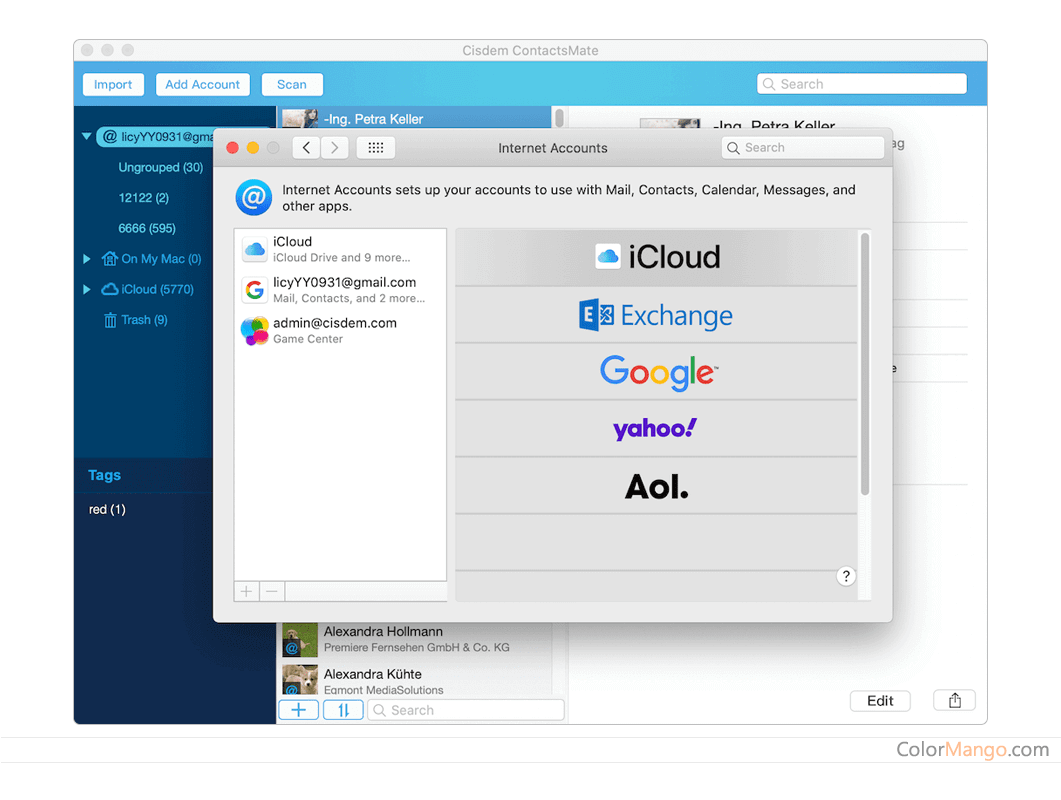Choose Google account provider

click(656, 372)
